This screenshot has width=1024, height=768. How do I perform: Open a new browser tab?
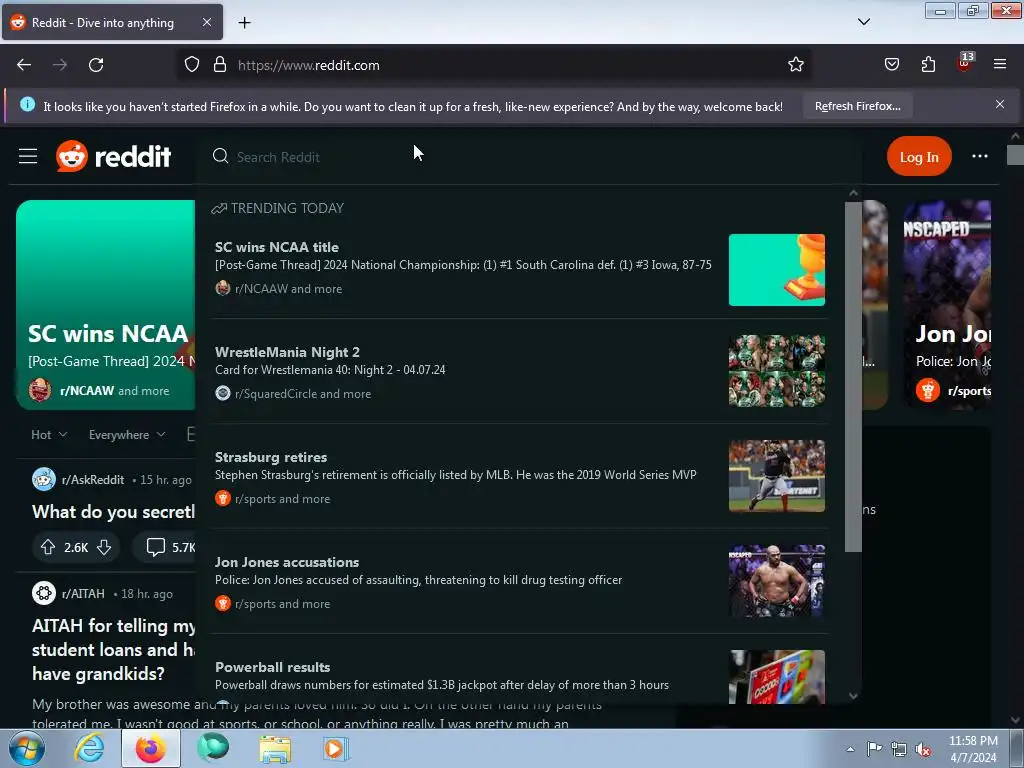pyautogui.click(x=244, y=23)
